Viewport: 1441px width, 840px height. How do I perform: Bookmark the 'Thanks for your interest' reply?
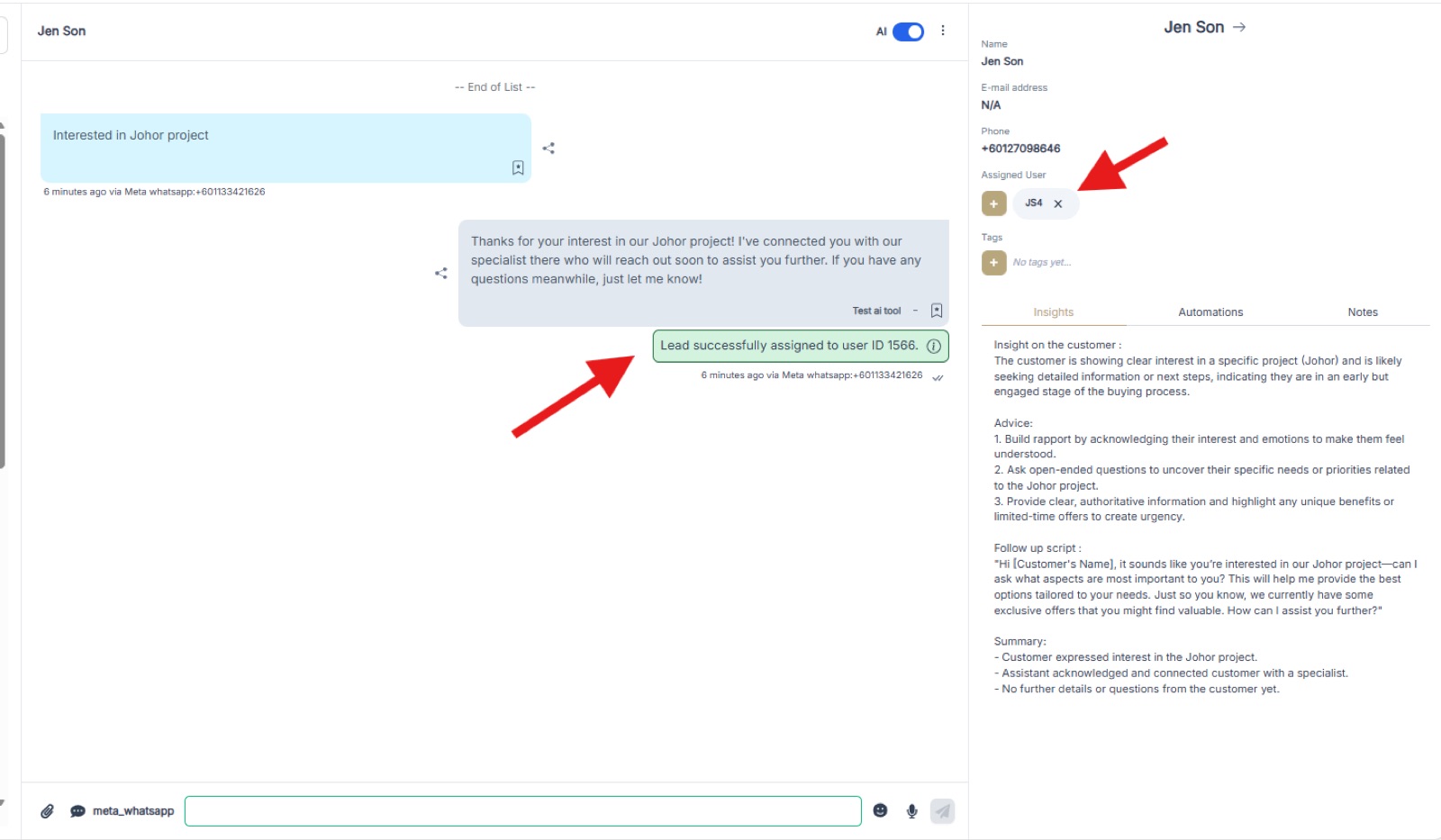coord(937,311)
